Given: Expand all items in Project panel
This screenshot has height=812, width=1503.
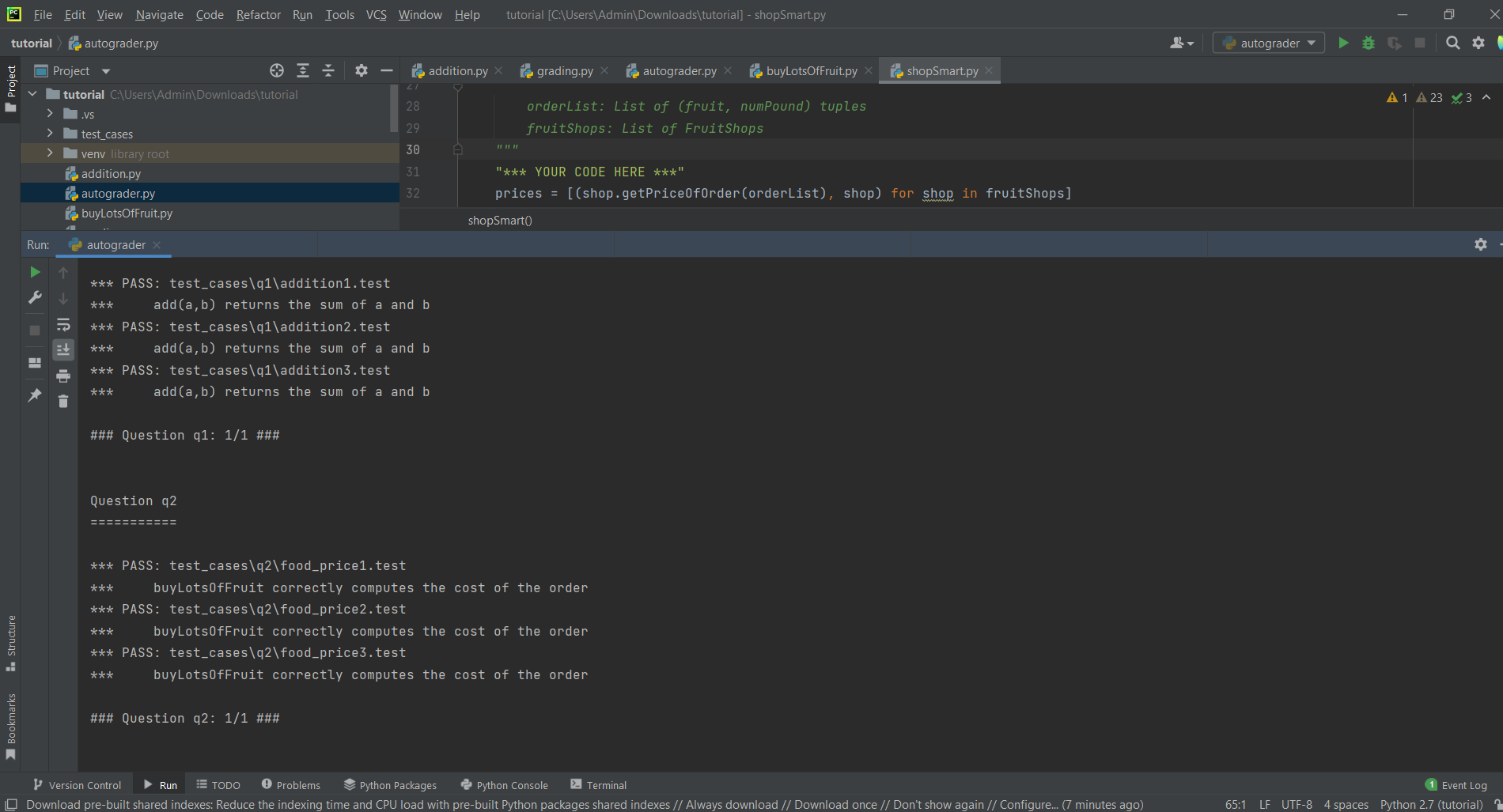Looking at the screenshot, I should tap(303, 70).
